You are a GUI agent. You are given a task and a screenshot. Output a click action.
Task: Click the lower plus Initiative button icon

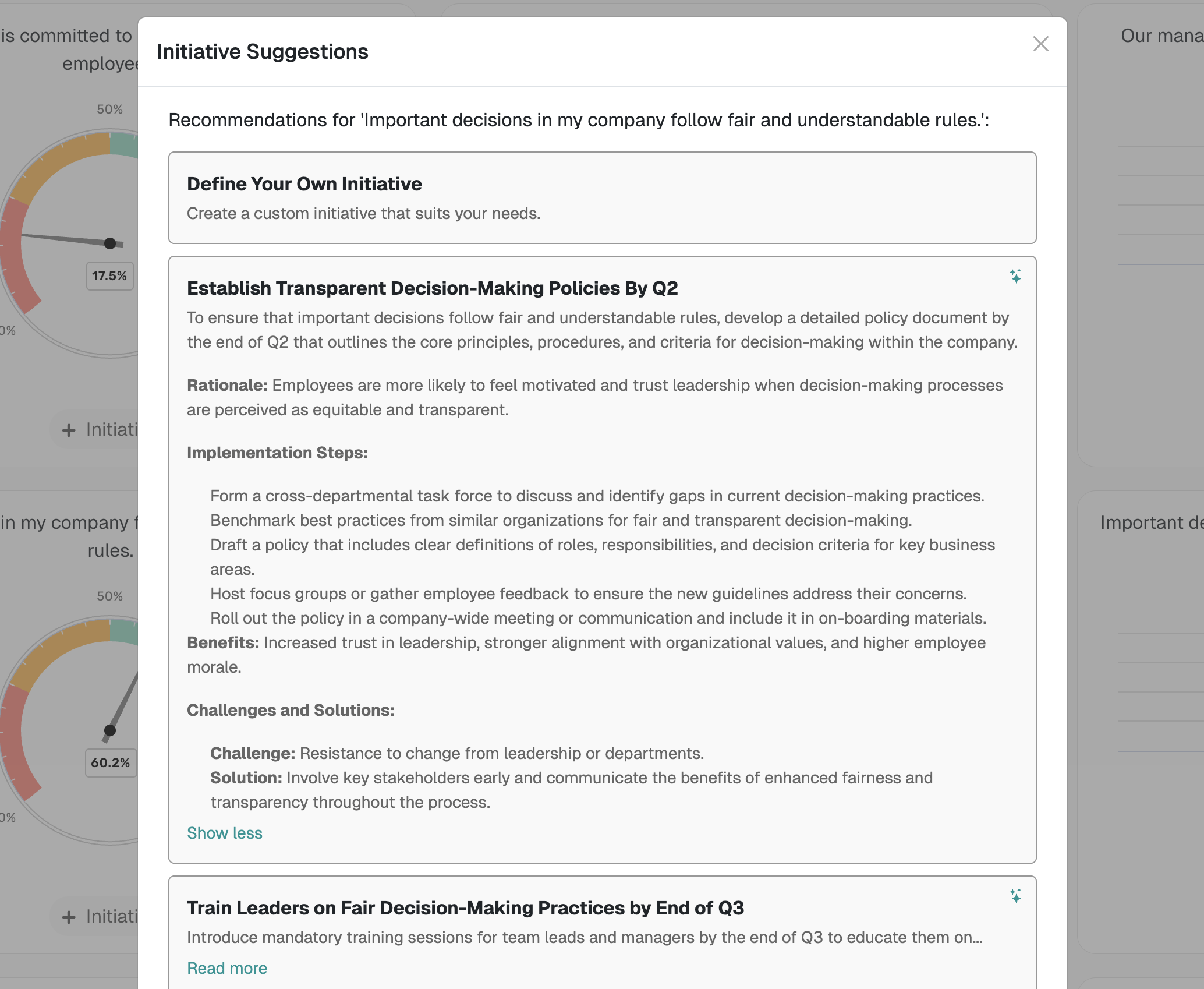point(69,917)
